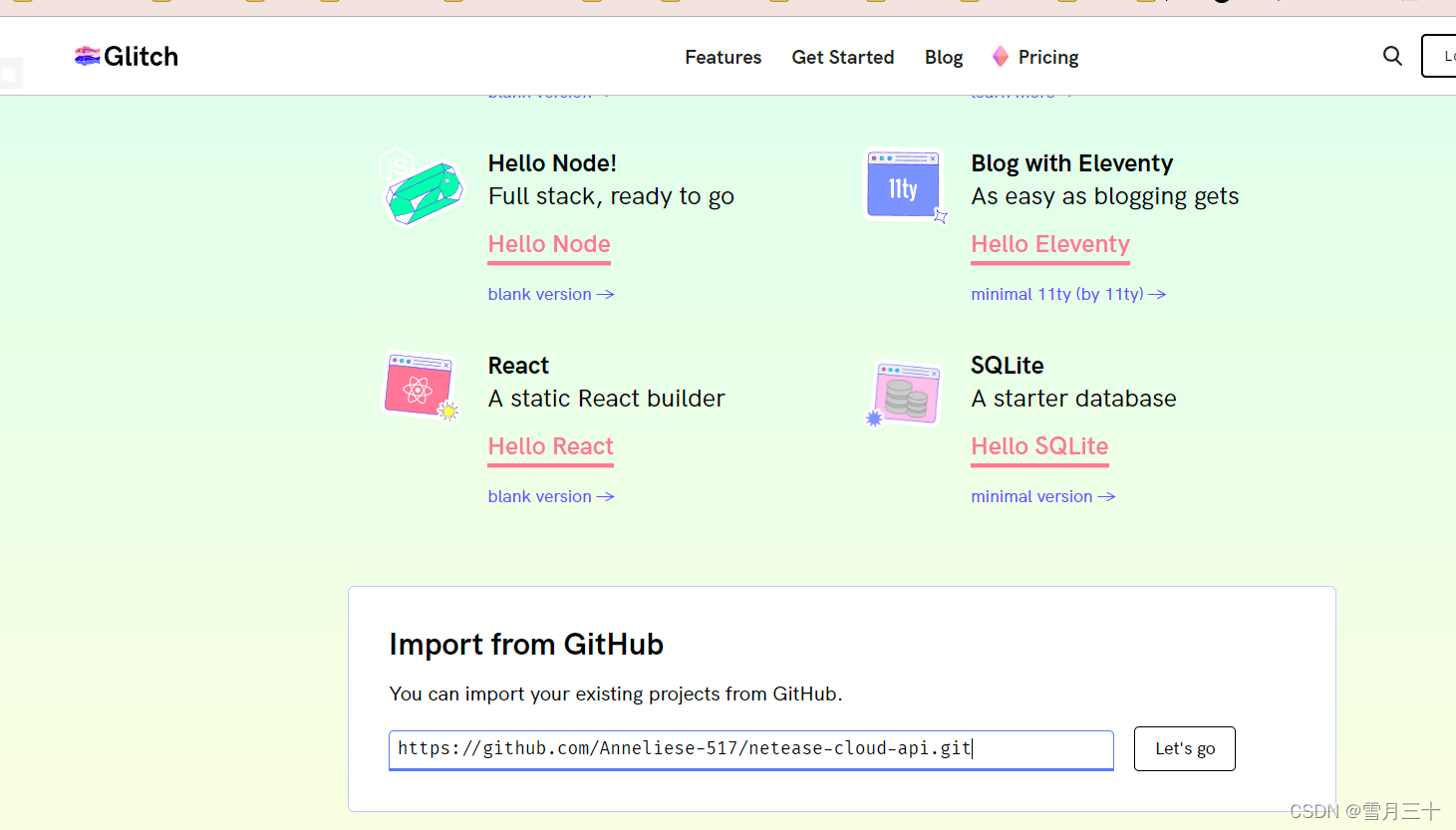Open the Get Started menu item
Screen dimensions: 1456x830
[x=843, y=57]
